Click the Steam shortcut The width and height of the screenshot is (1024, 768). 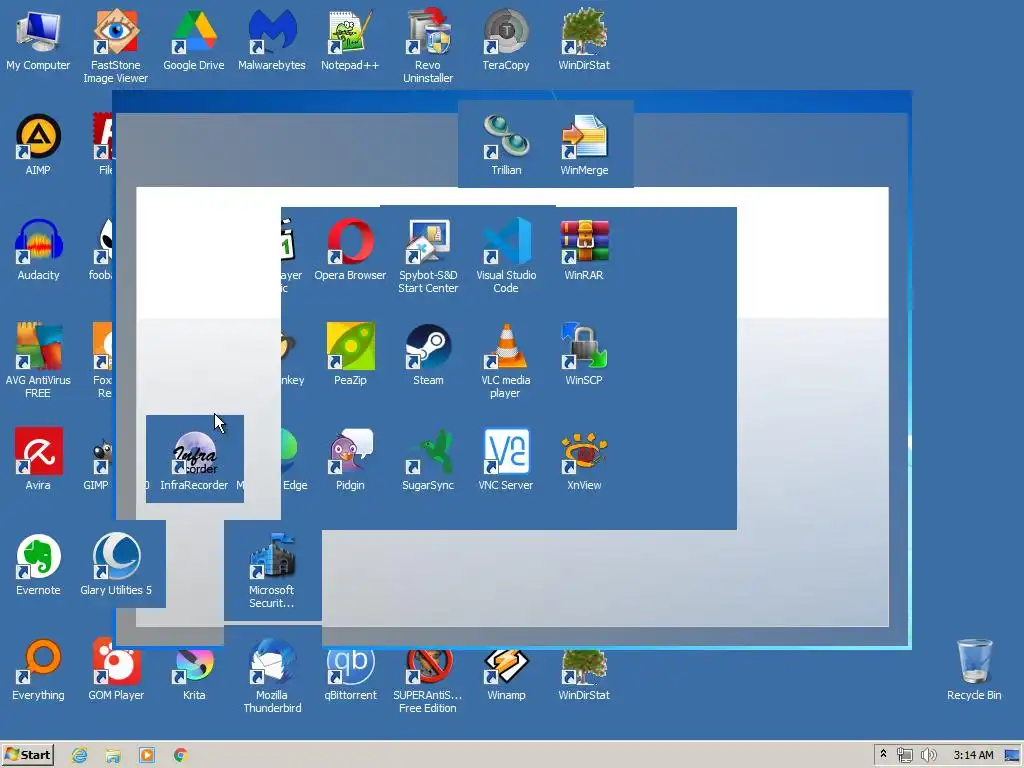(428, 354)
